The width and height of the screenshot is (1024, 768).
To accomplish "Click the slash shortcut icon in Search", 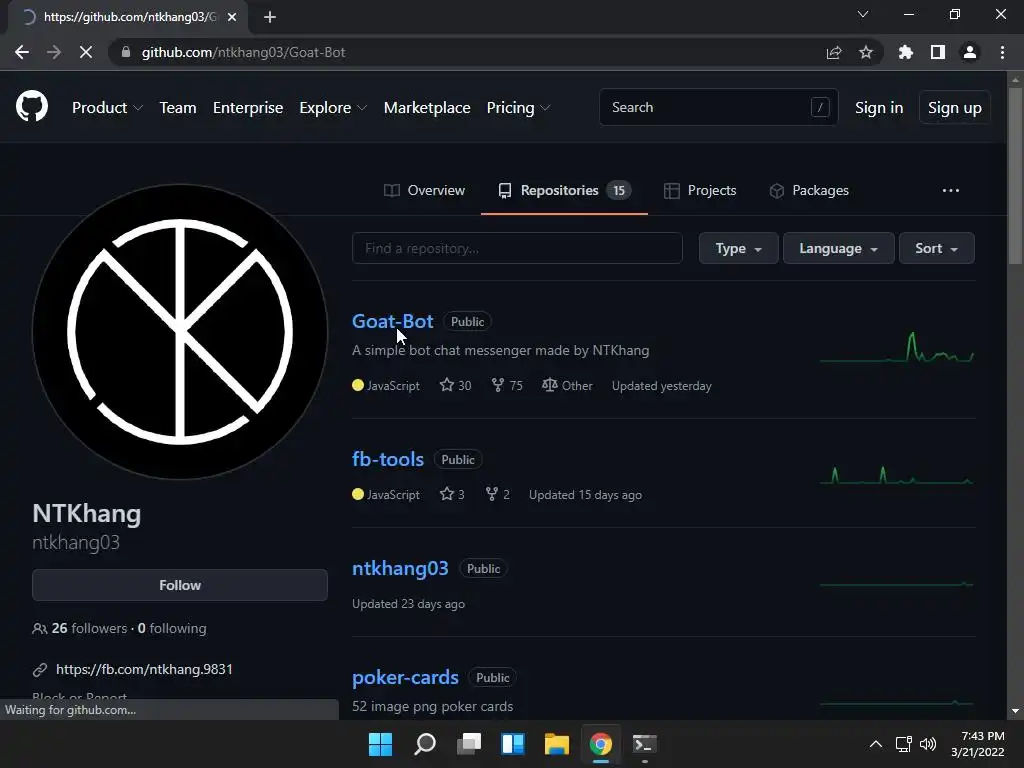I will click(820, 107).
